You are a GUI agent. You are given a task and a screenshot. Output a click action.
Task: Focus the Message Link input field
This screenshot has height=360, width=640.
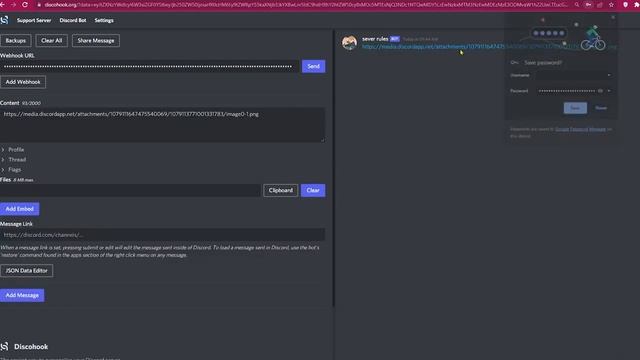pyautogui.click(x=162, y=235)
